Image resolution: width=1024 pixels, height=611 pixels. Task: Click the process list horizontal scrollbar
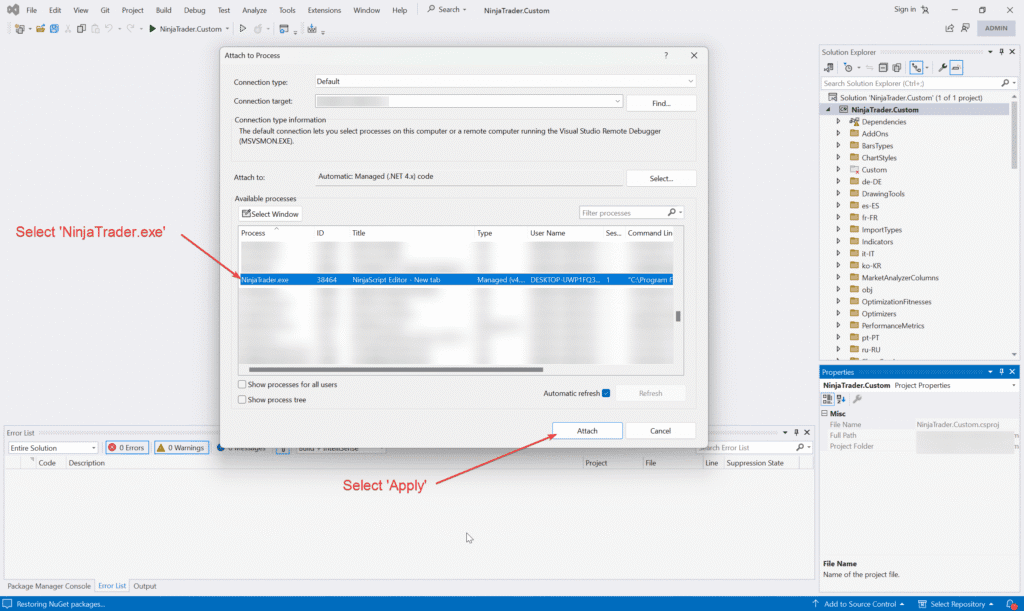click(396, 369)
